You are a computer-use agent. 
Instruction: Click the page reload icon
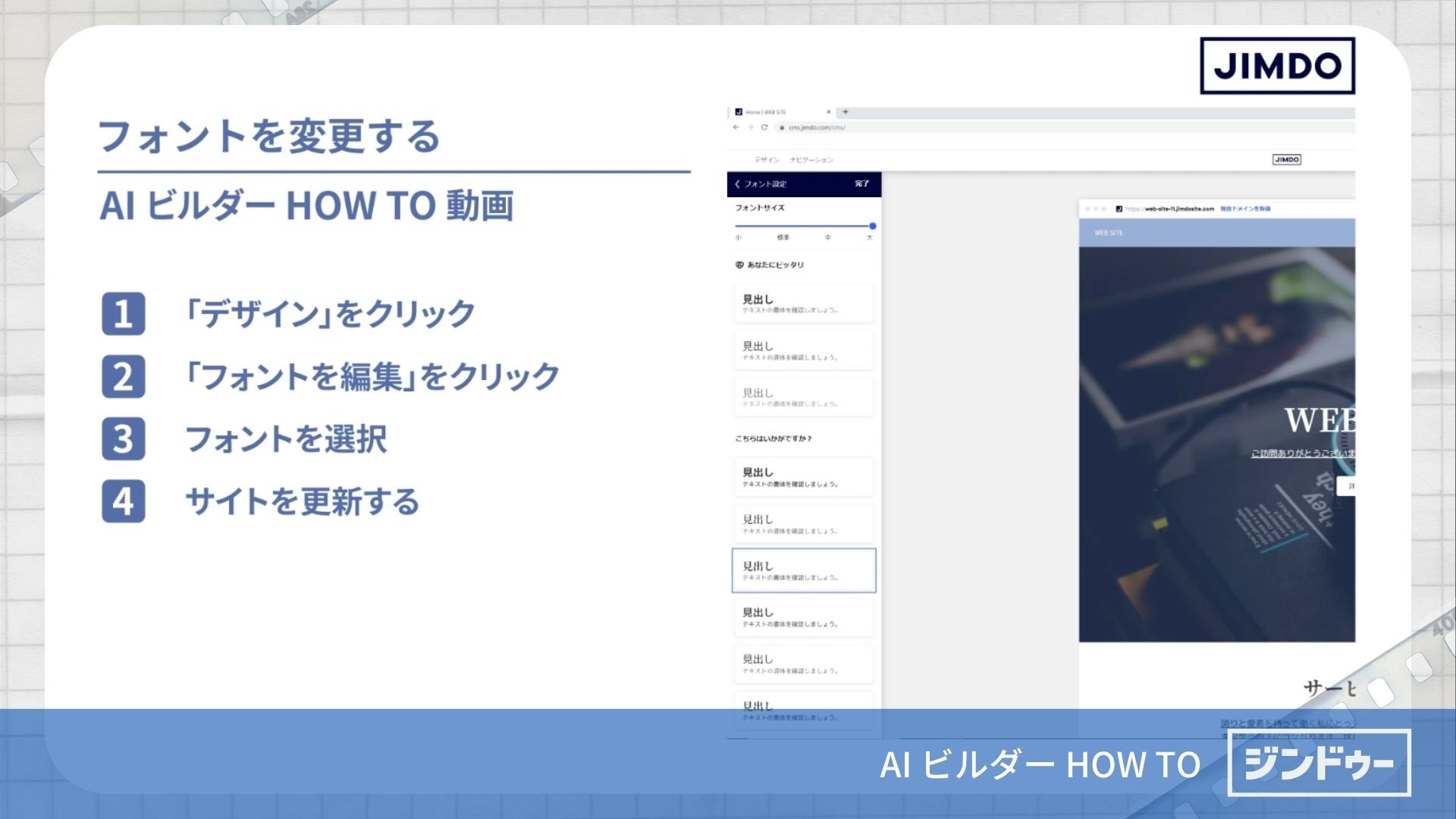[x=764, y=127]
